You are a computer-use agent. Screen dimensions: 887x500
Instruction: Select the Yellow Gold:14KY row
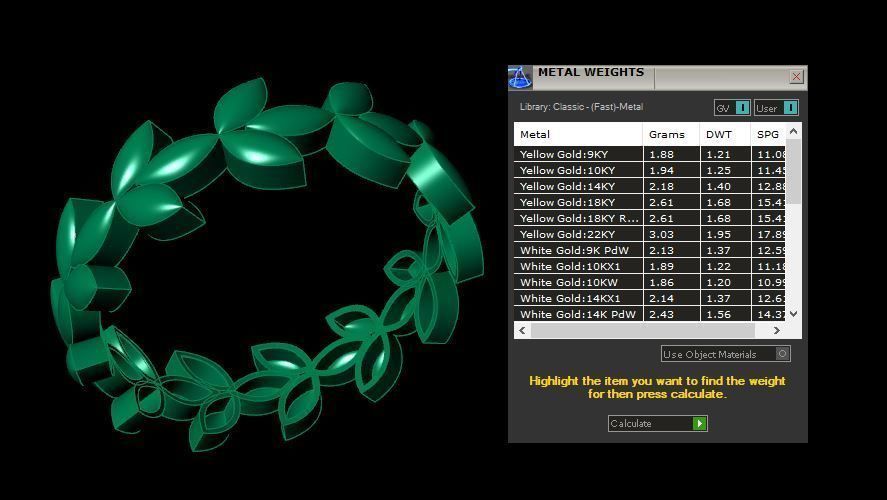coord(650,186)
